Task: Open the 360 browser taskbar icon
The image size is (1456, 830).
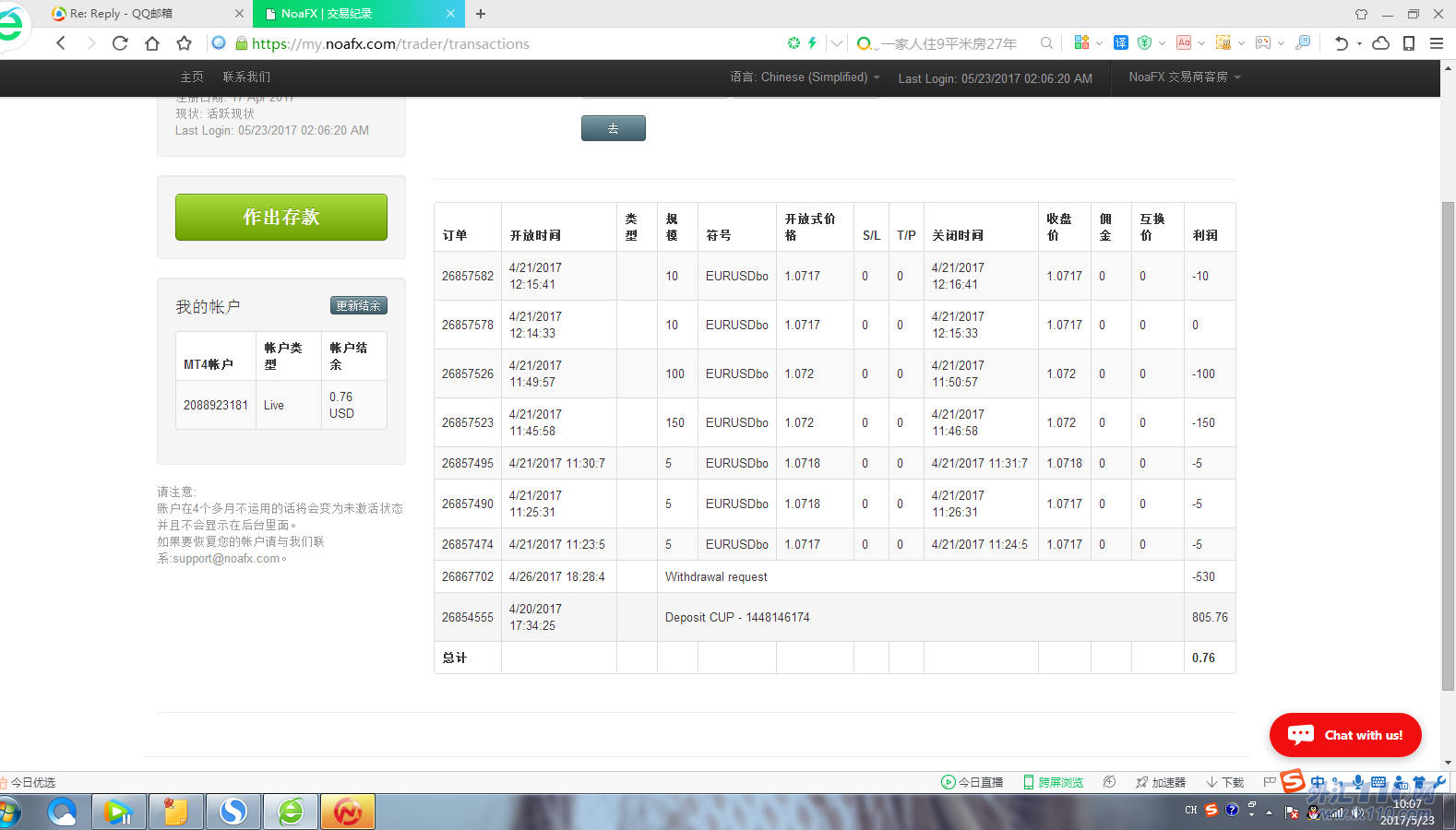Action: [291, 812]
